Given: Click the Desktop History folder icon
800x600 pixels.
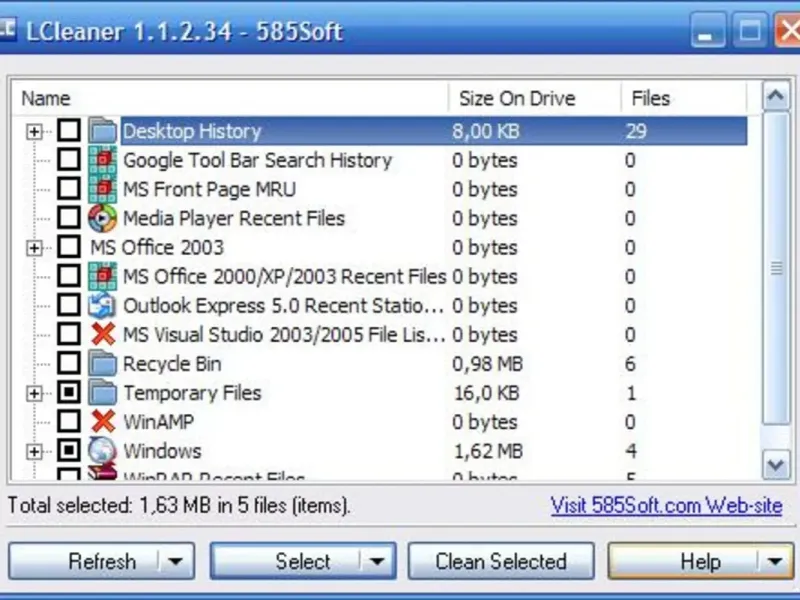Looking at the screenshot, I should (x=103, y=131).
